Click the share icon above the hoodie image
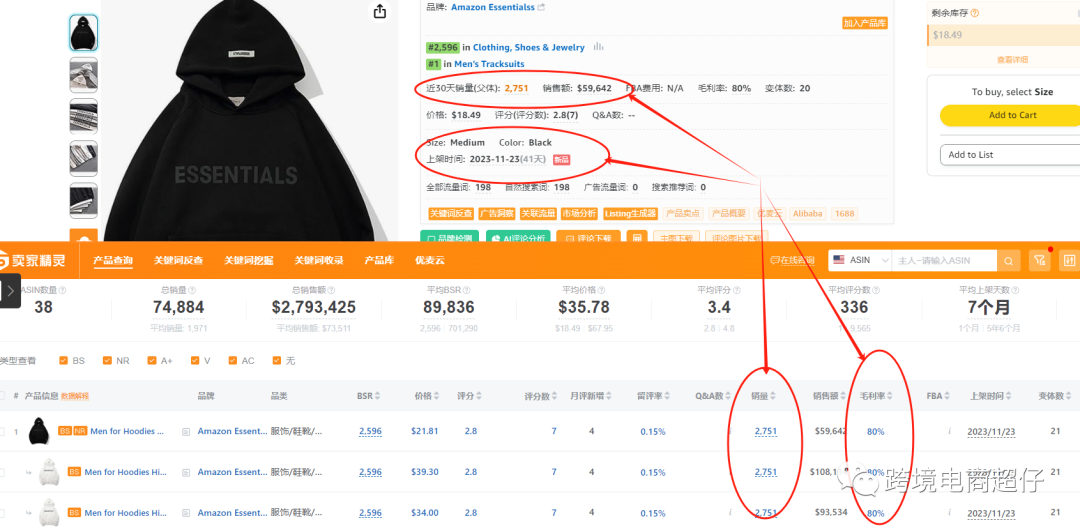 380,11
